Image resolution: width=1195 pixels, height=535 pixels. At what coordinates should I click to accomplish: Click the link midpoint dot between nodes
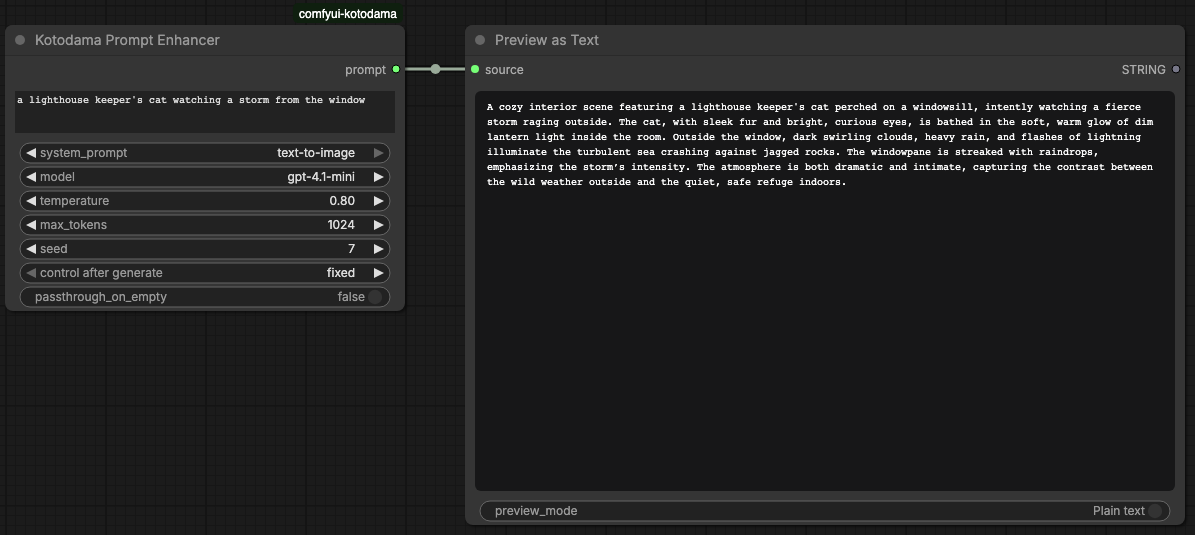tap(435, 69)
